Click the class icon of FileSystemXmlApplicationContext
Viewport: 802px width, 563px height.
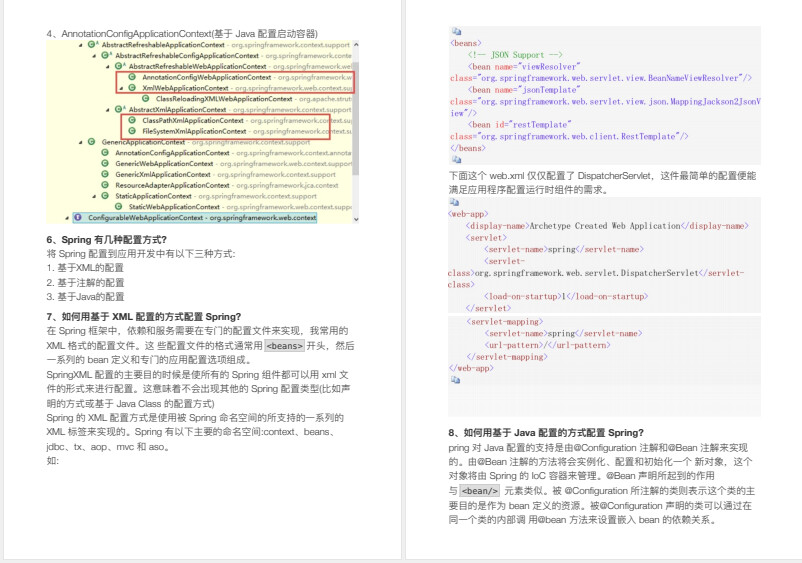[x=132, y=131]
